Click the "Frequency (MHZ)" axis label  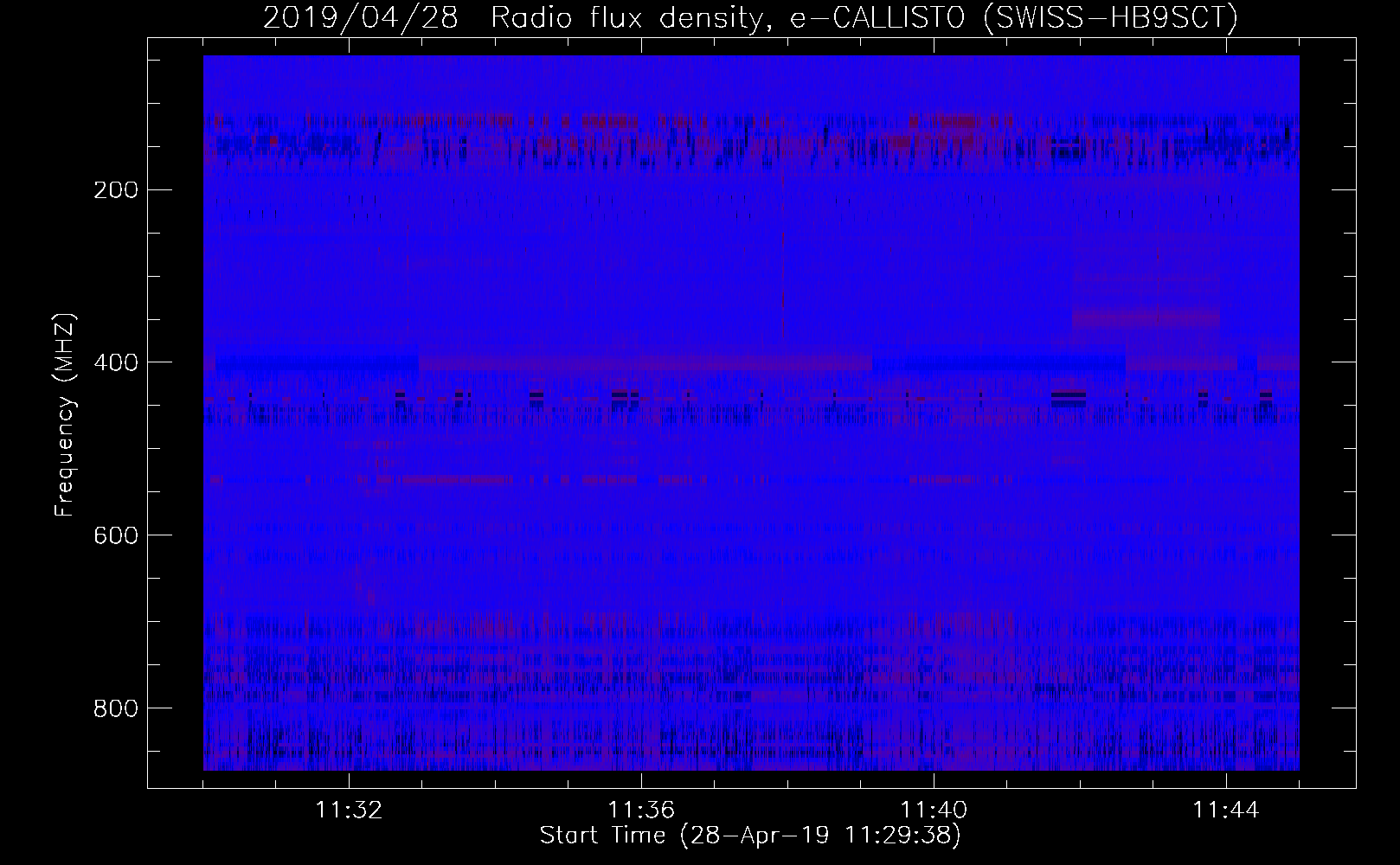click(64, 414)
